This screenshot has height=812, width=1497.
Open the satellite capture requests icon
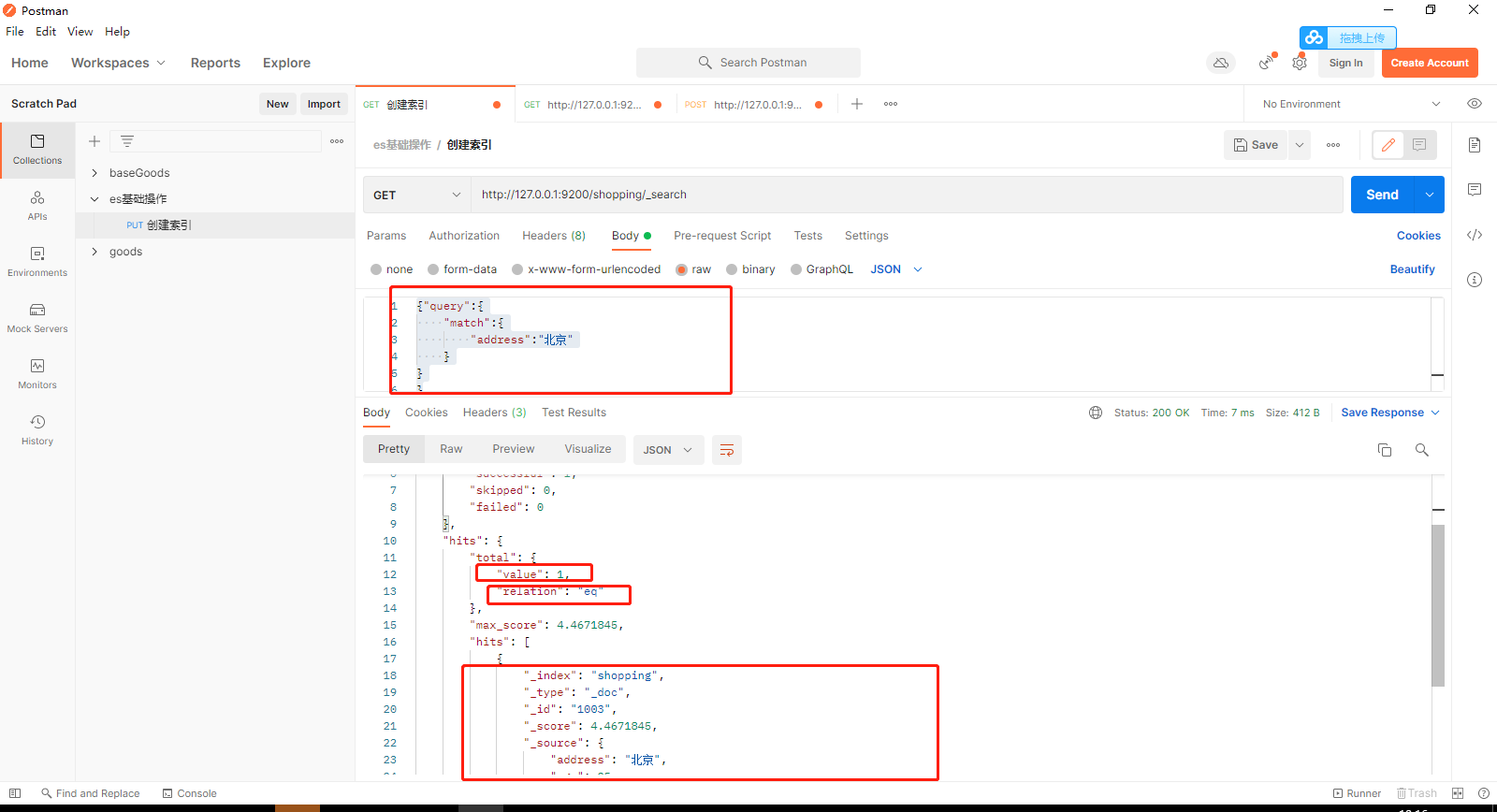1267,63
